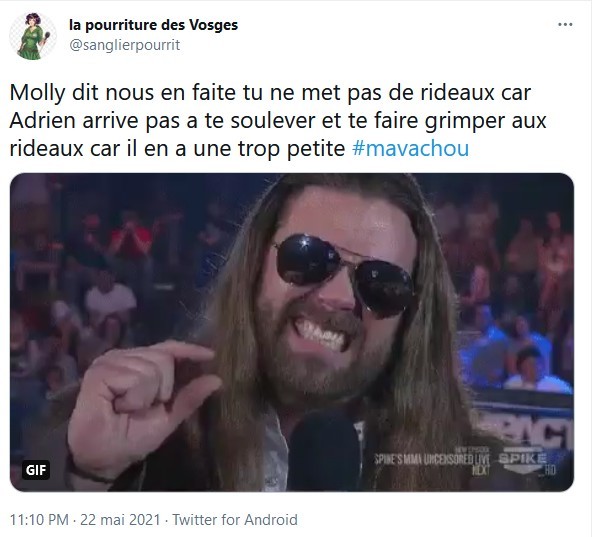Click the 22 mai 2021 date

120,520
